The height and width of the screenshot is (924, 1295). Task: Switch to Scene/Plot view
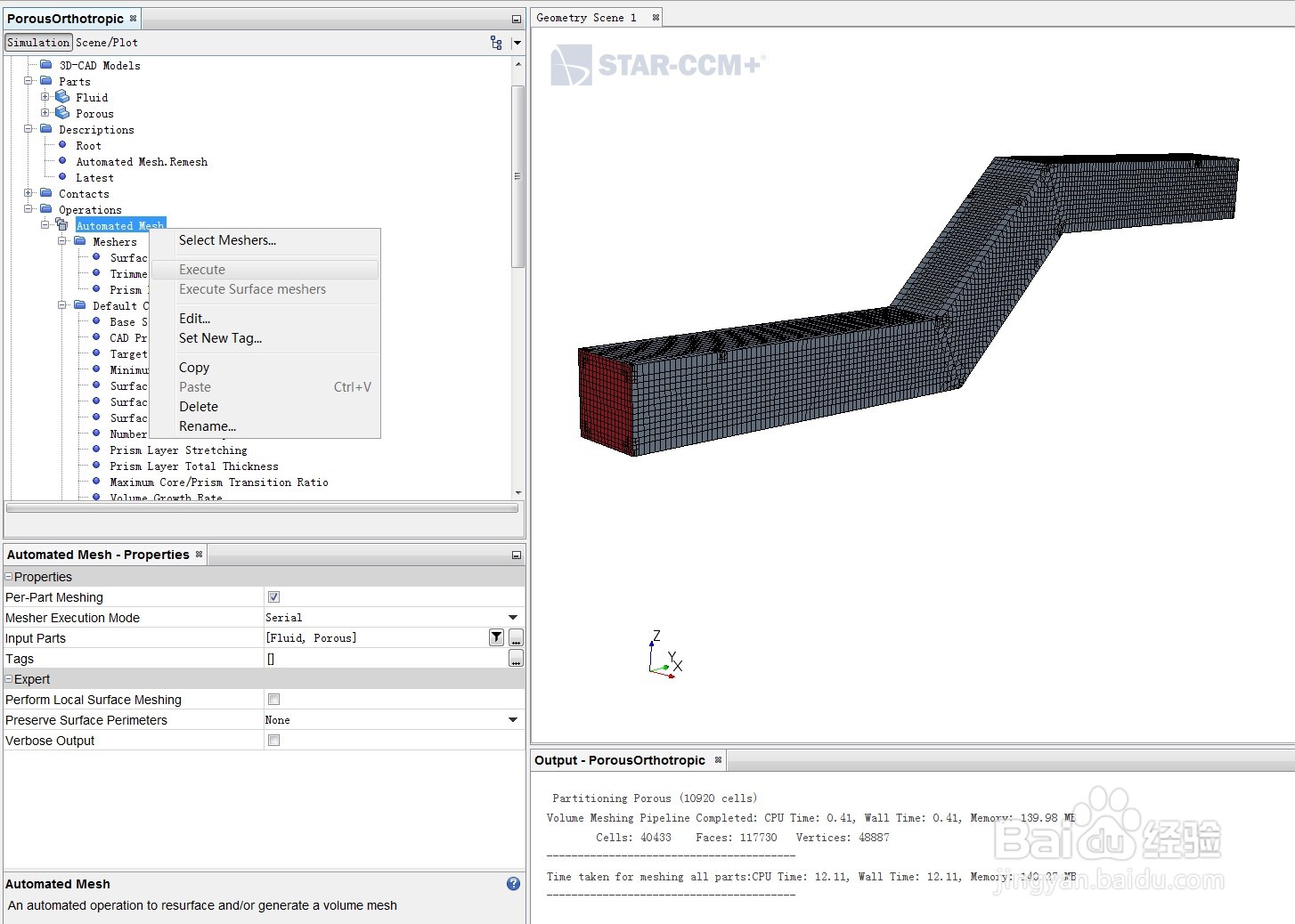tap(107, 43)
